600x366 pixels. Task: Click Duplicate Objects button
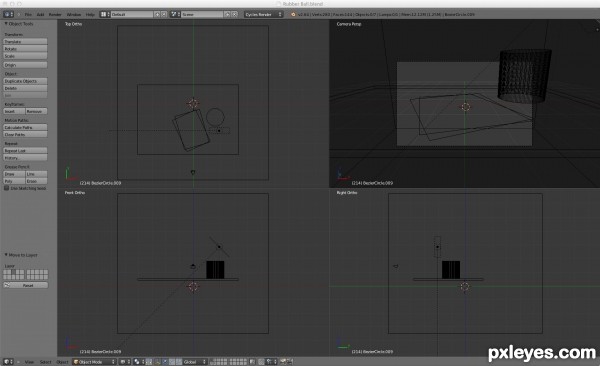tap(25, 81)
